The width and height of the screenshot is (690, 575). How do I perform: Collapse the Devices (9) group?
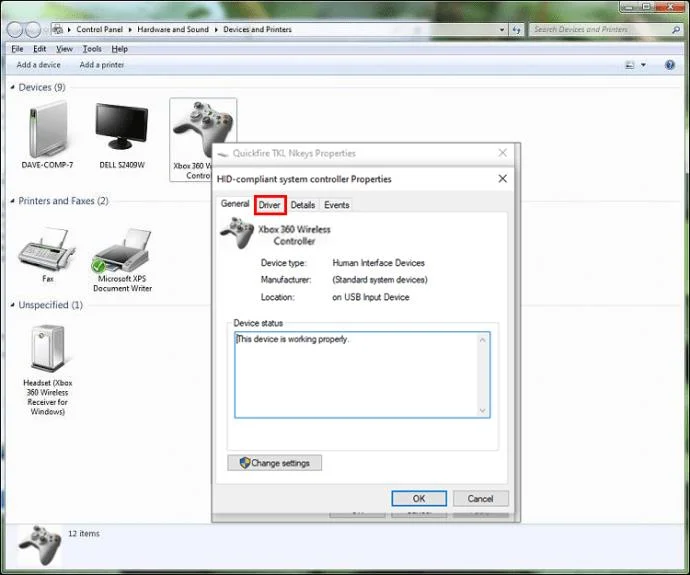(12, 87)
